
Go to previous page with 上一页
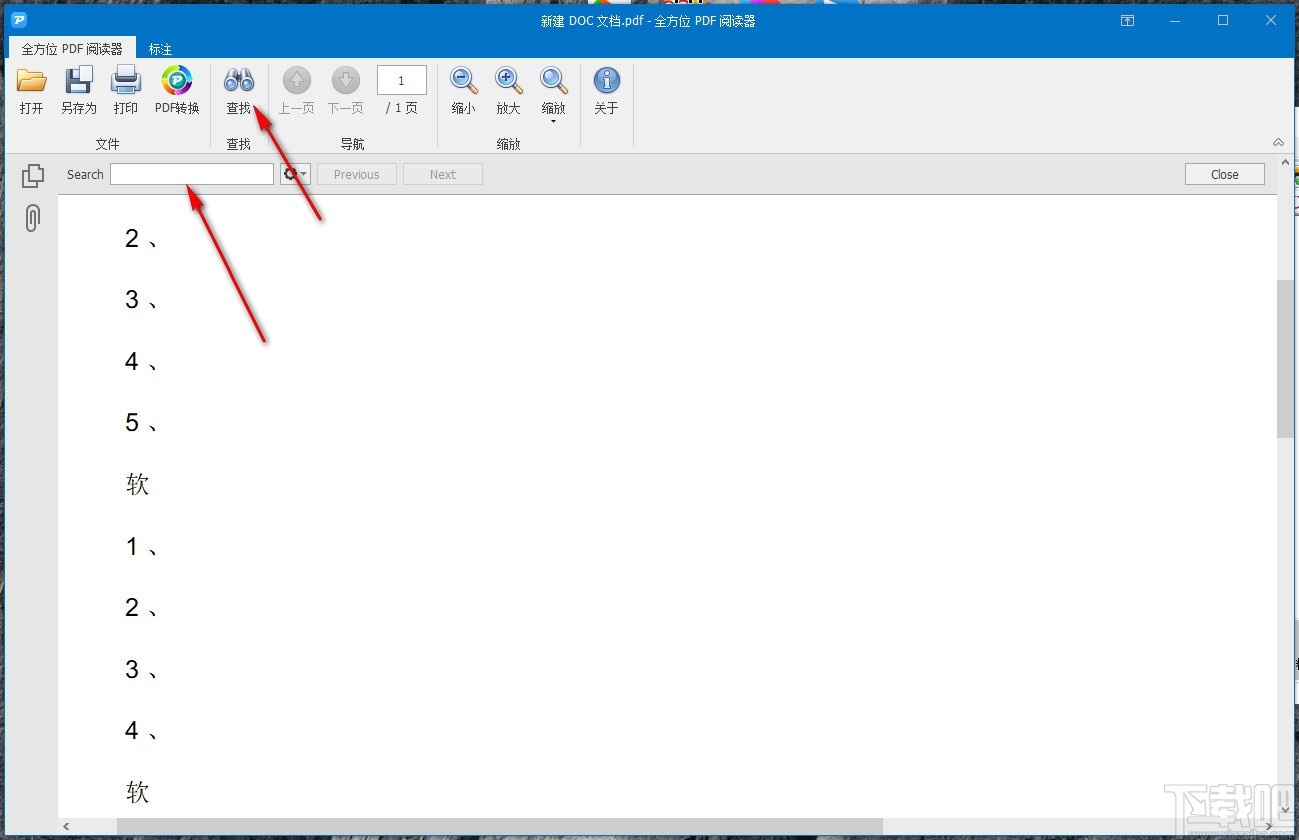297,90
